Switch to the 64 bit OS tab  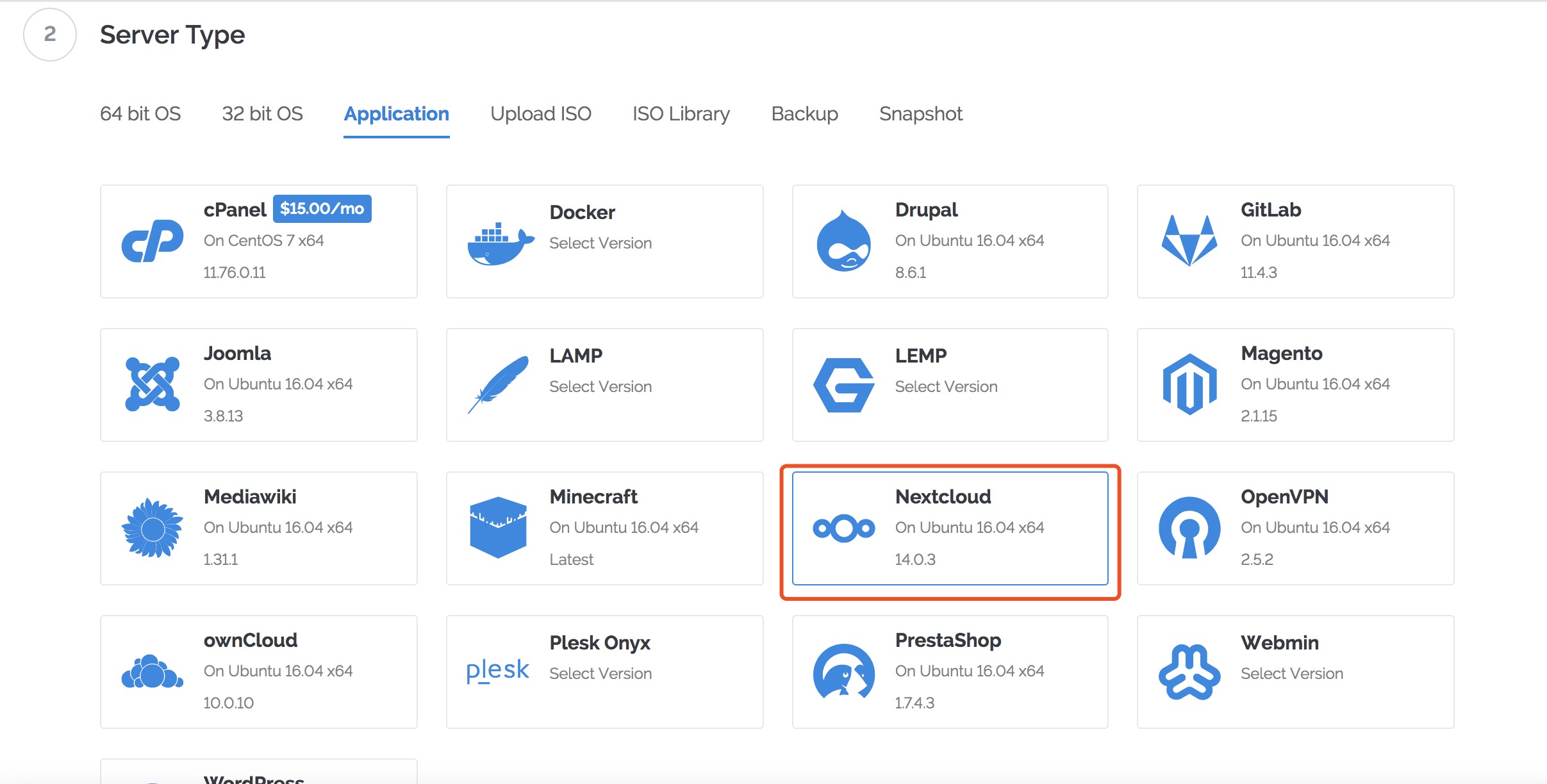coord(140,113)
